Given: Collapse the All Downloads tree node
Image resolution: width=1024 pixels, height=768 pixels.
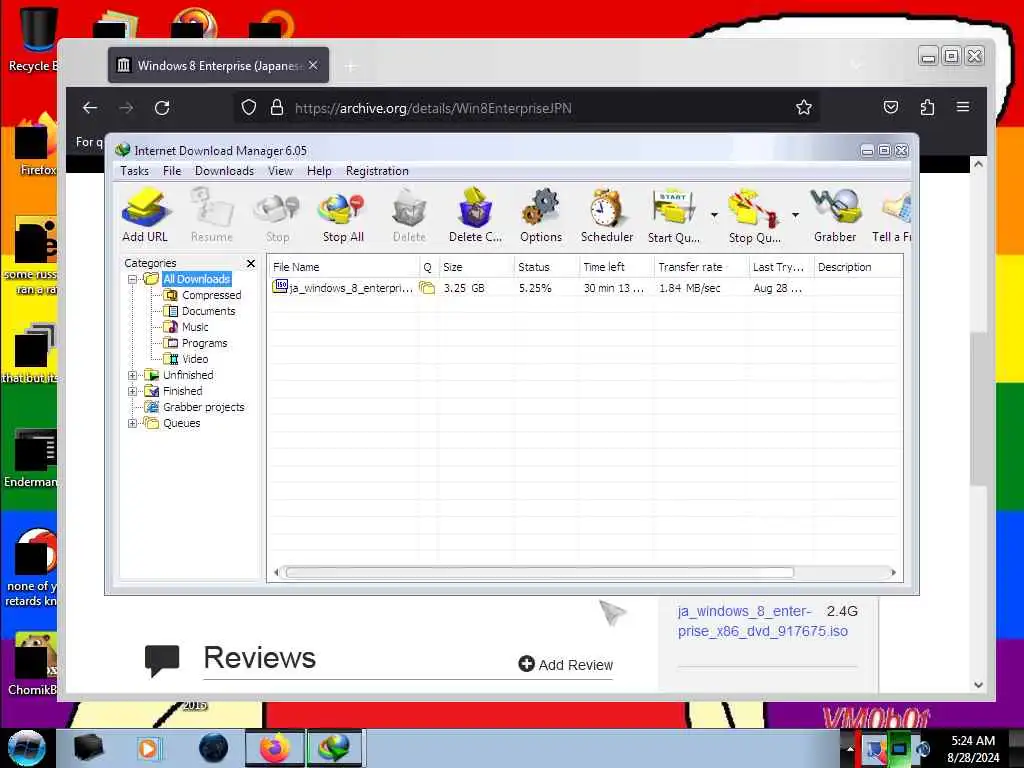Looking at the screenshot, I should pos(133,280).
